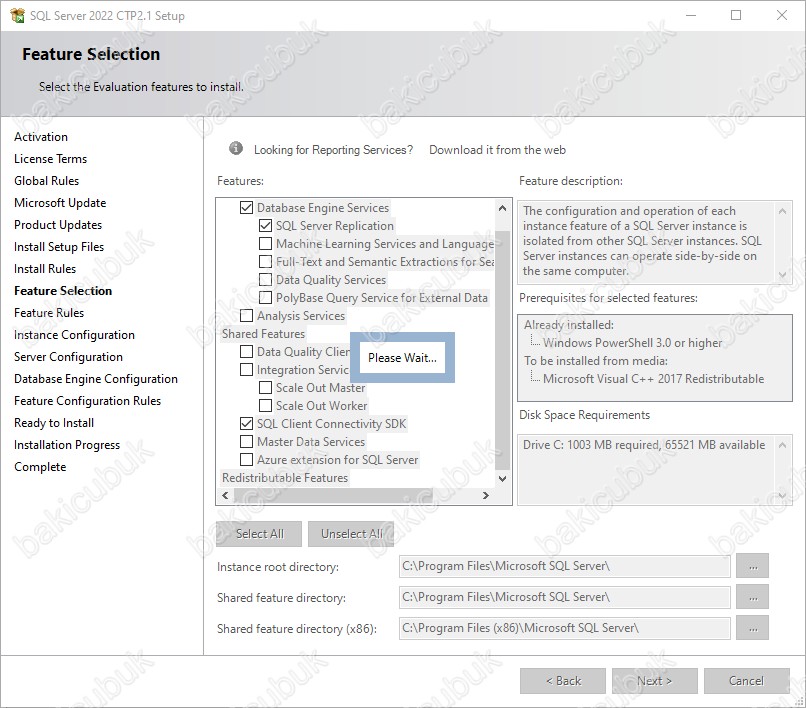Click the feature description scroll up arrow
This screenshot has height=708, width=806.
click(x=782, y=211)
